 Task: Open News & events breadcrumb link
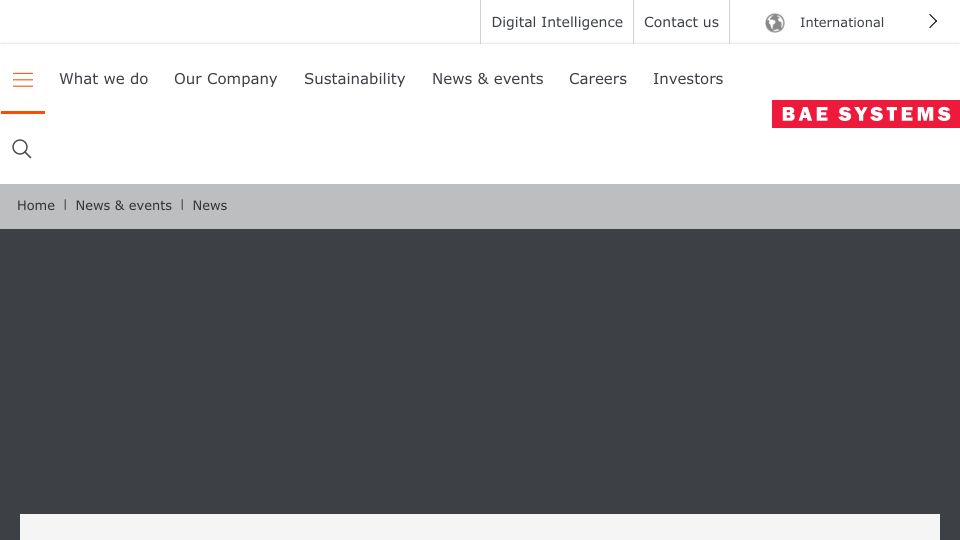[x=124, y=206]
